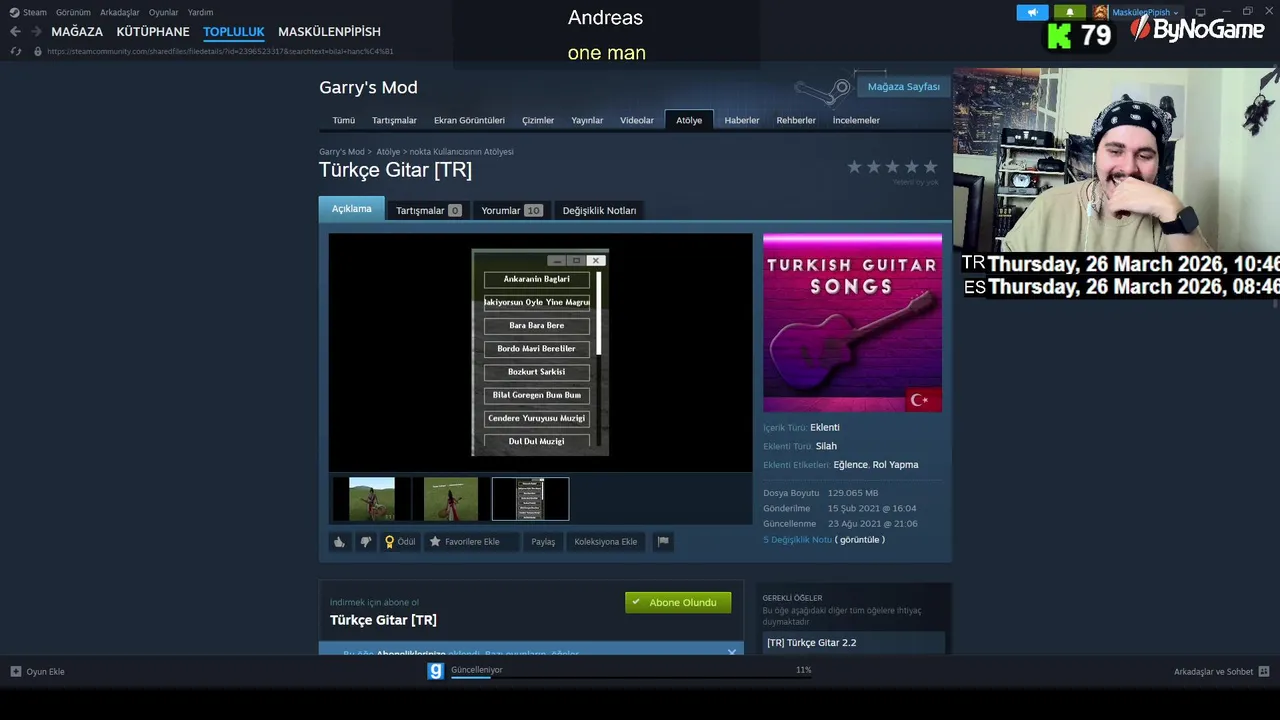Select the Çizimler tab
The height and width of the screenshot is (720, 1280).
pyautogui.click(x=538, y=120)
